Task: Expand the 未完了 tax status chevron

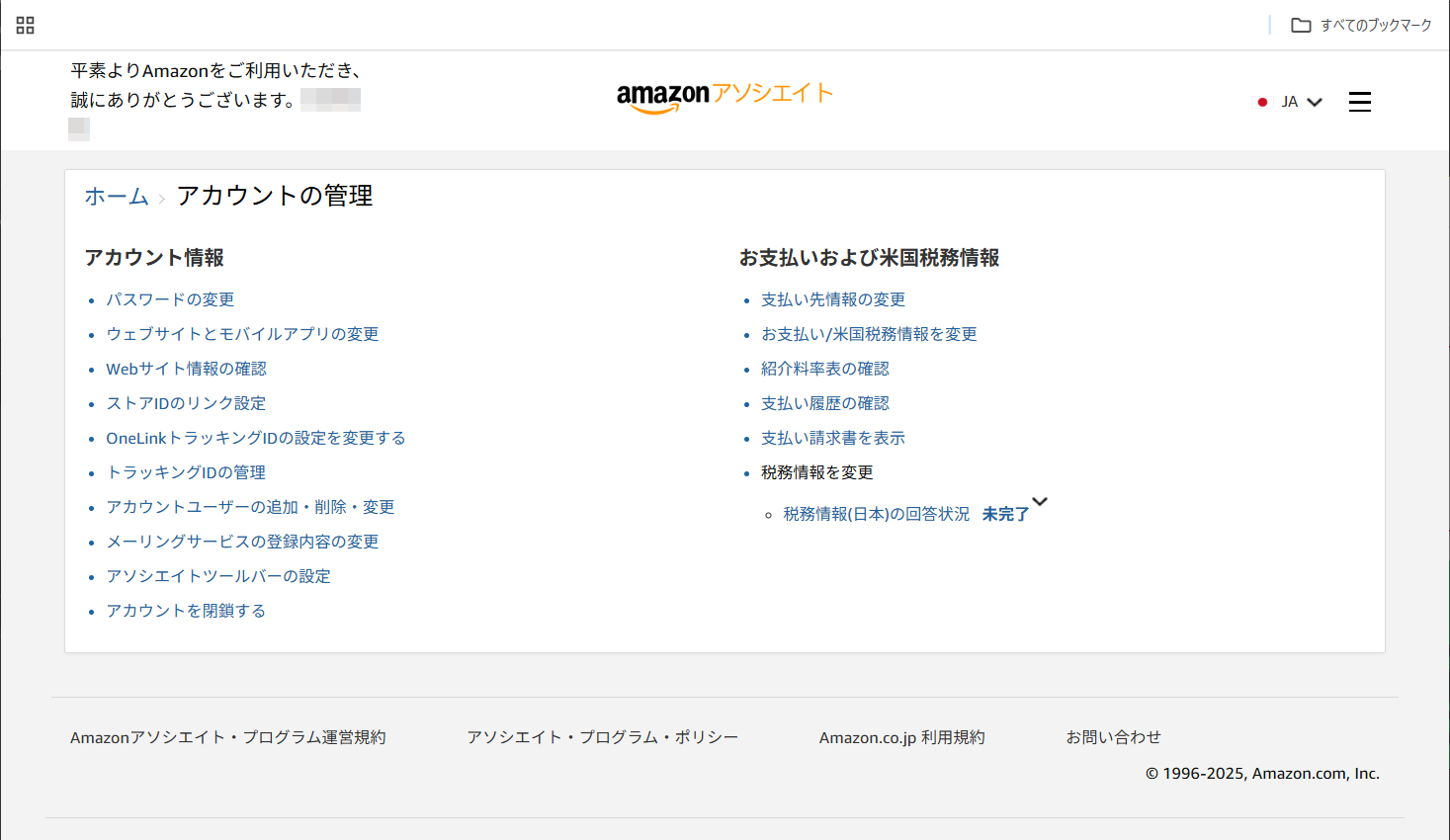Action: [x=1039, y=502]
